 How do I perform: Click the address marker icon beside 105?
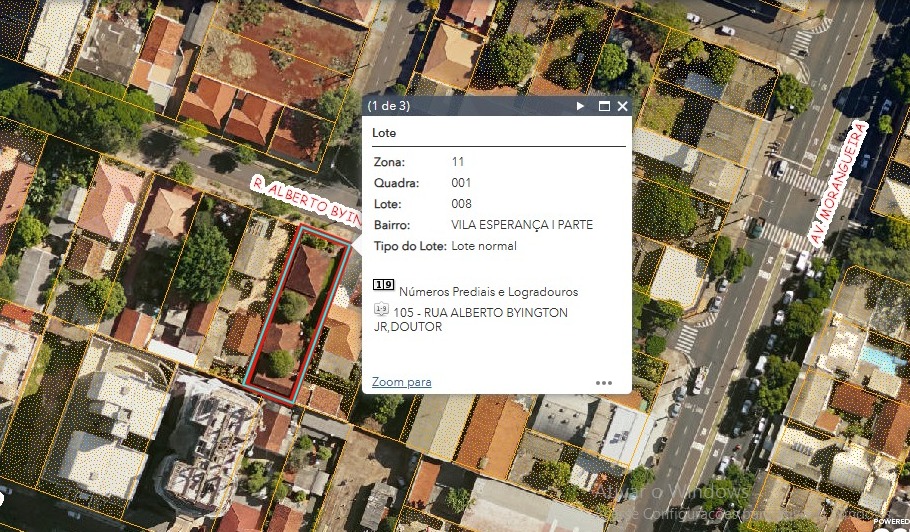[380, 312]
